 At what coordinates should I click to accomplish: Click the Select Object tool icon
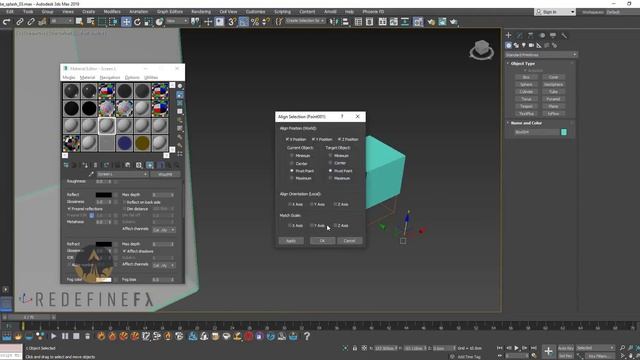coord(79,22)
